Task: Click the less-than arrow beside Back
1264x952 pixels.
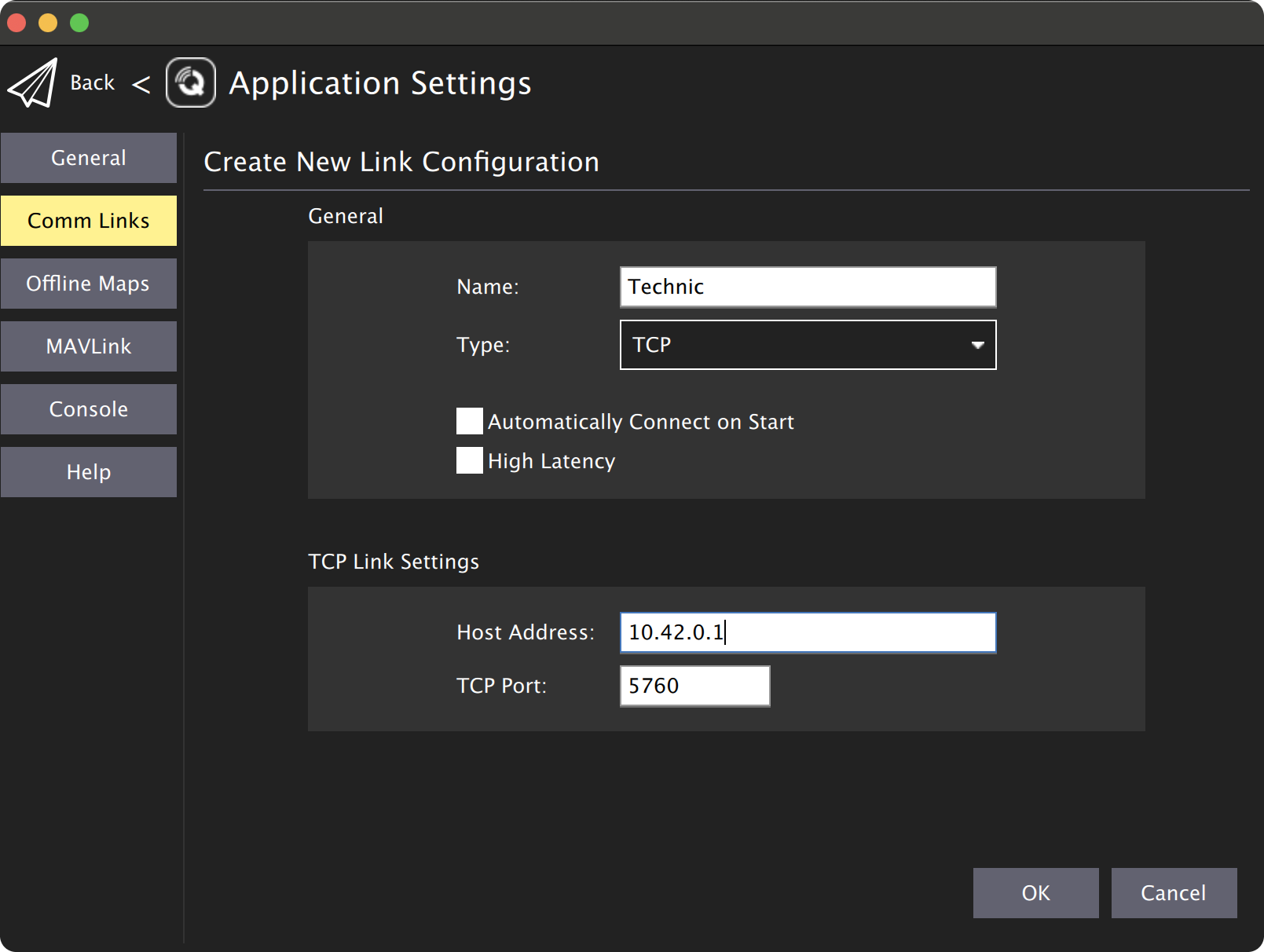Action: click(x=141, y=84)
